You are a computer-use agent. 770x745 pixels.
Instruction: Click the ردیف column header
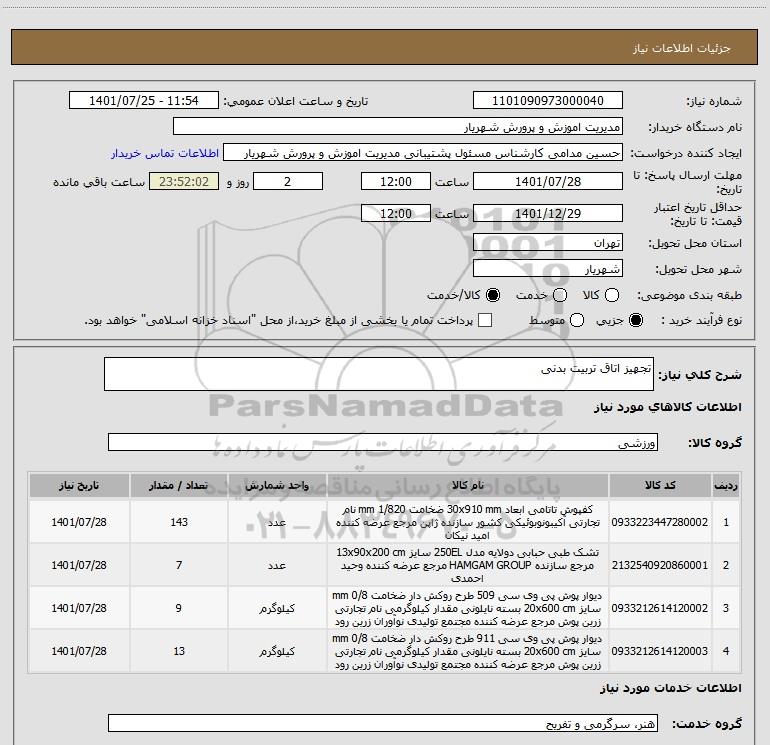click(726, 486)
